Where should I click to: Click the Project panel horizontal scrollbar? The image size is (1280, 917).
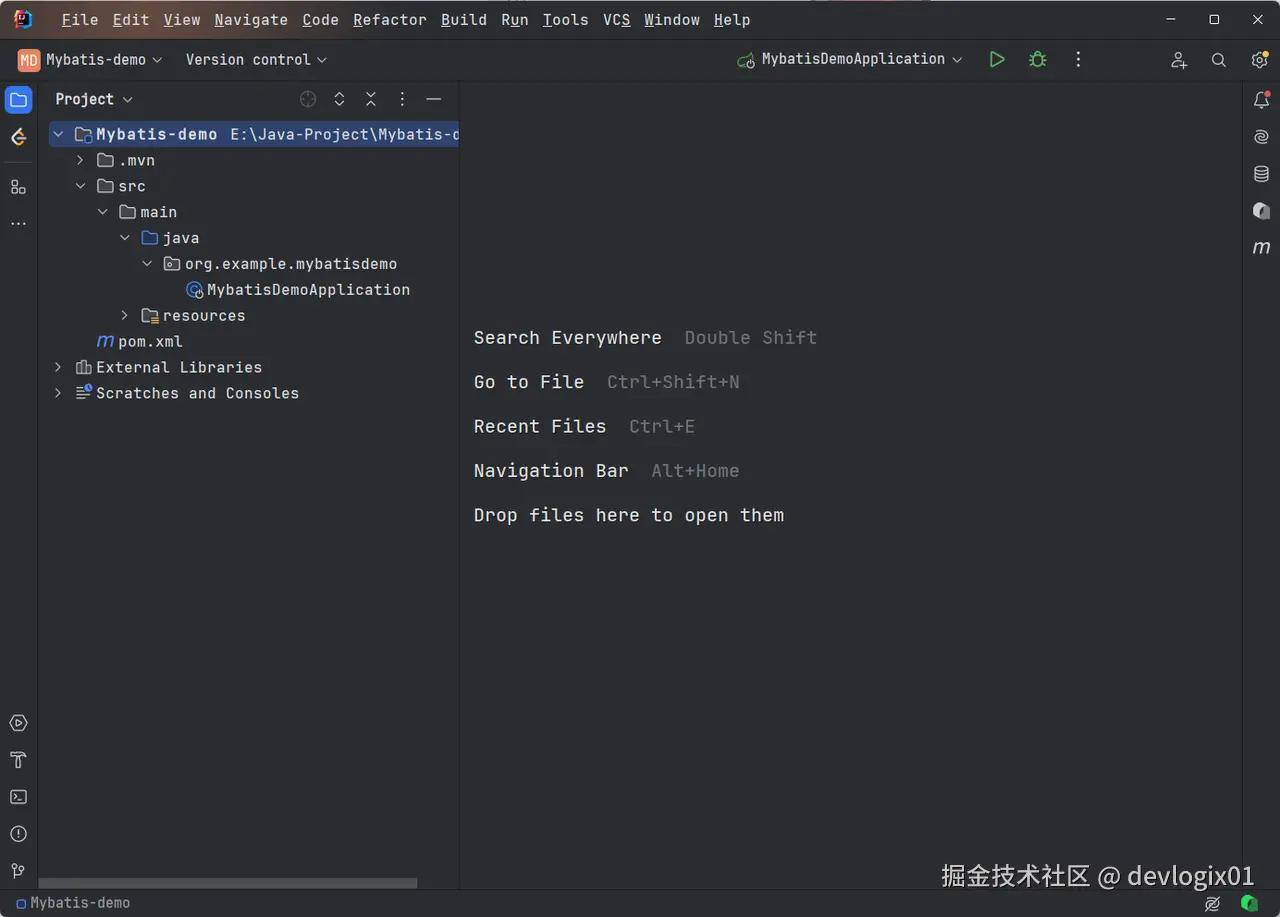coord(228,884)
